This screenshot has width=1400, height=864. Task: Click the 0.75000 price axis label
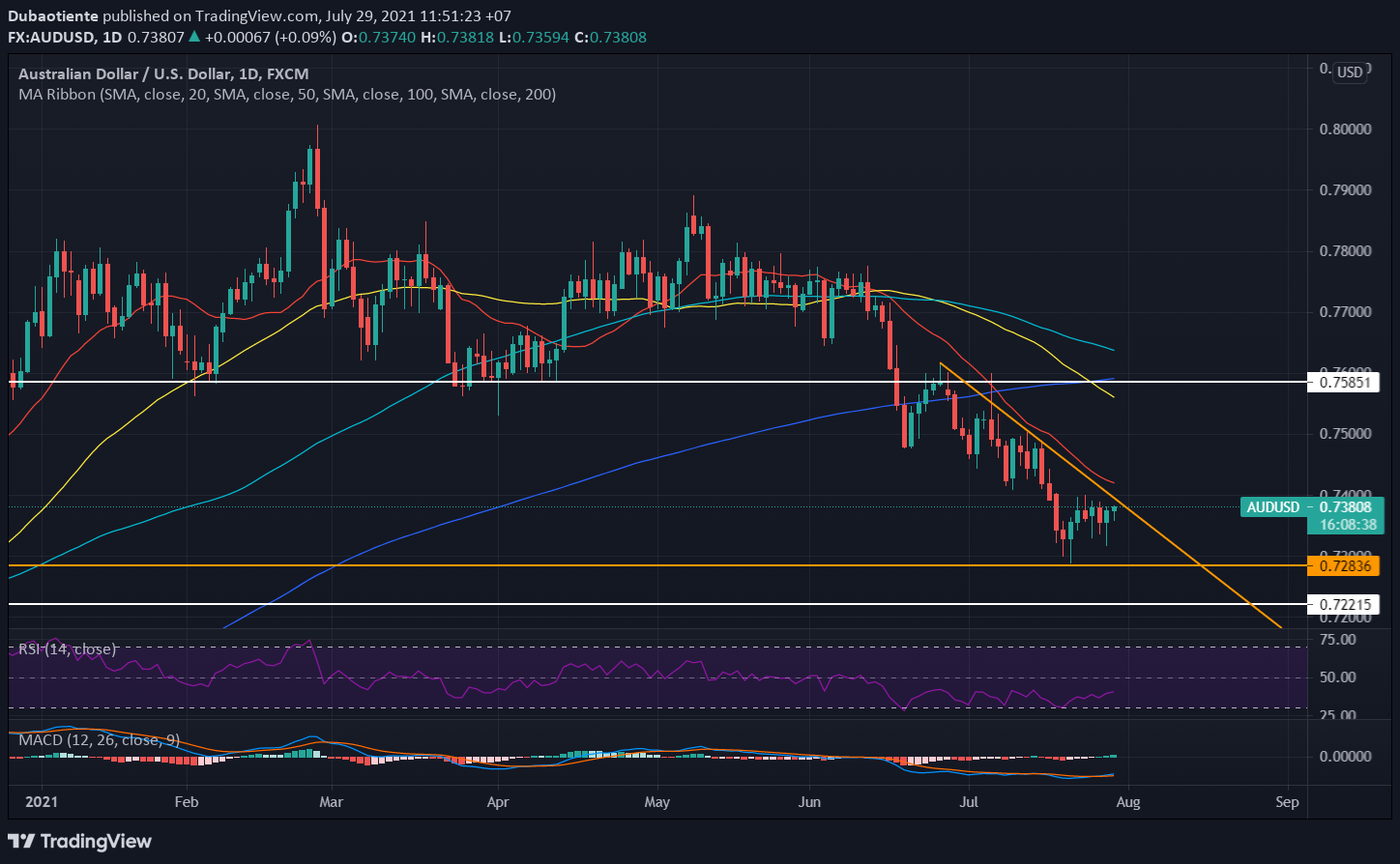pos(1345,434)
